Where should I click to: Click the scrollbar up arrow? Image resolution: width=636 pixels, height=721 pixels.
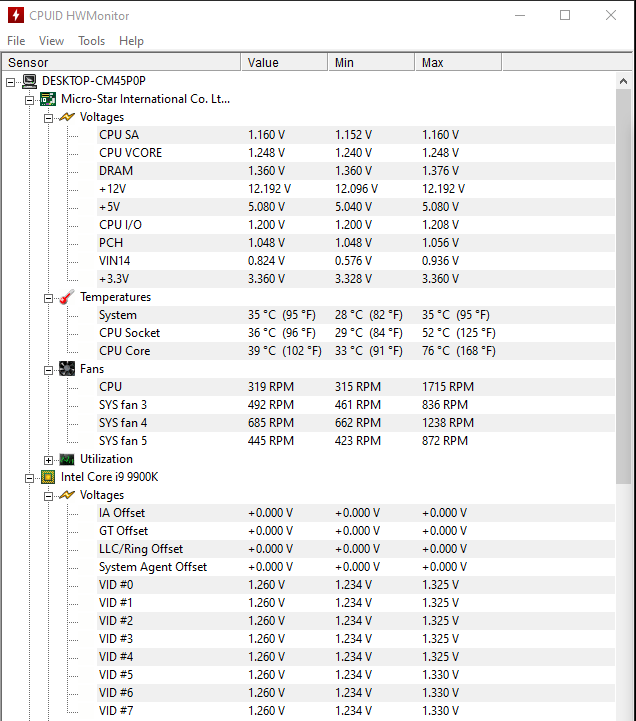pyautogui.click(x=624, y=81)
